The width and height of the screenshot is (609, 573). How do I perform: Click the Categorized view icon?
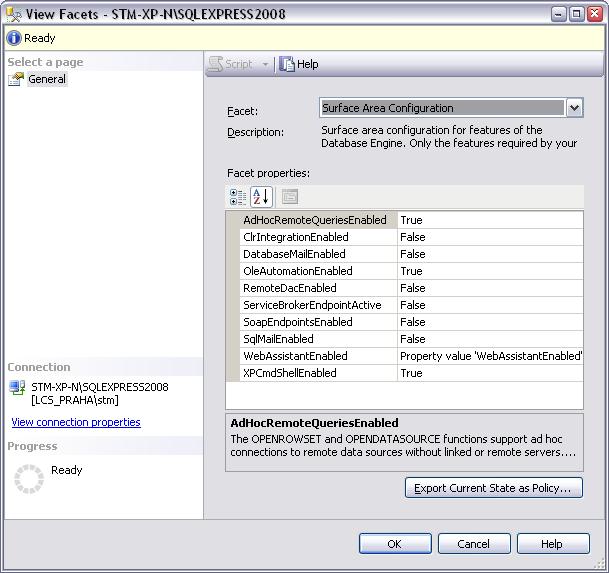[238, 197]
